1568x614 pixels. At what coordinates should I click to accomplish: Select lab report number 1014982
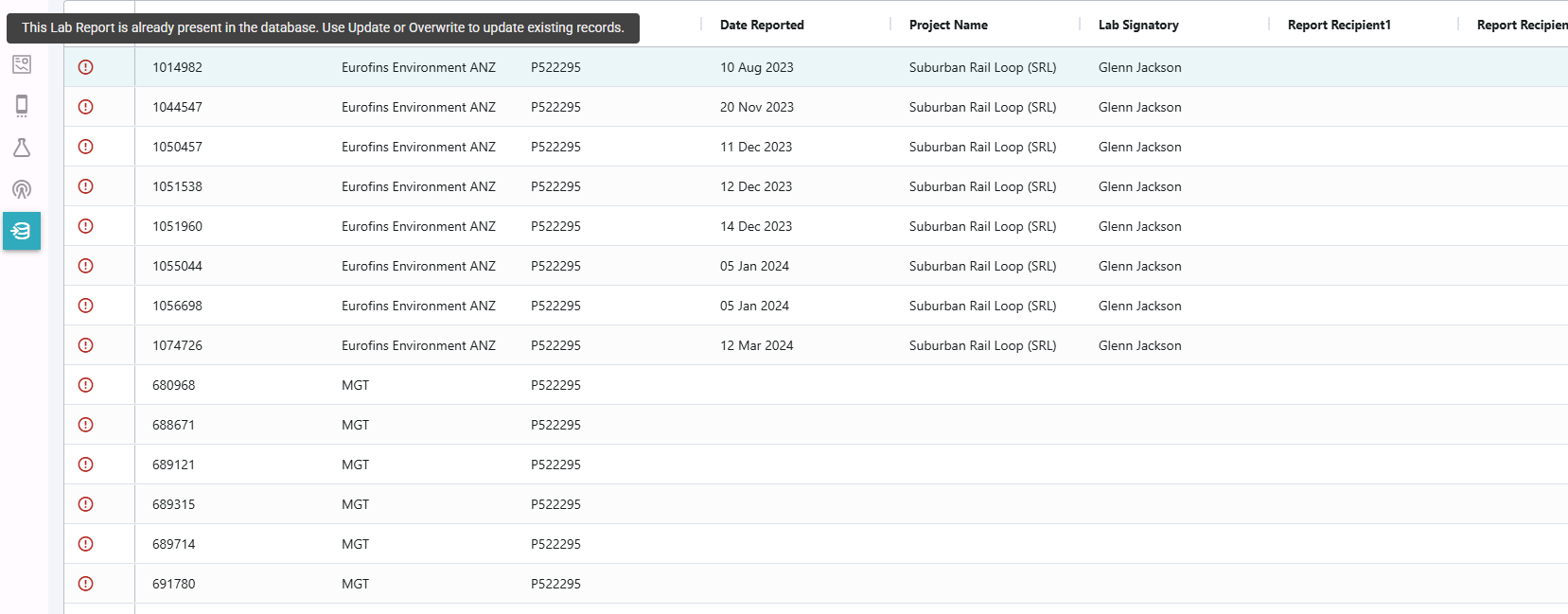tap(177, 67)
